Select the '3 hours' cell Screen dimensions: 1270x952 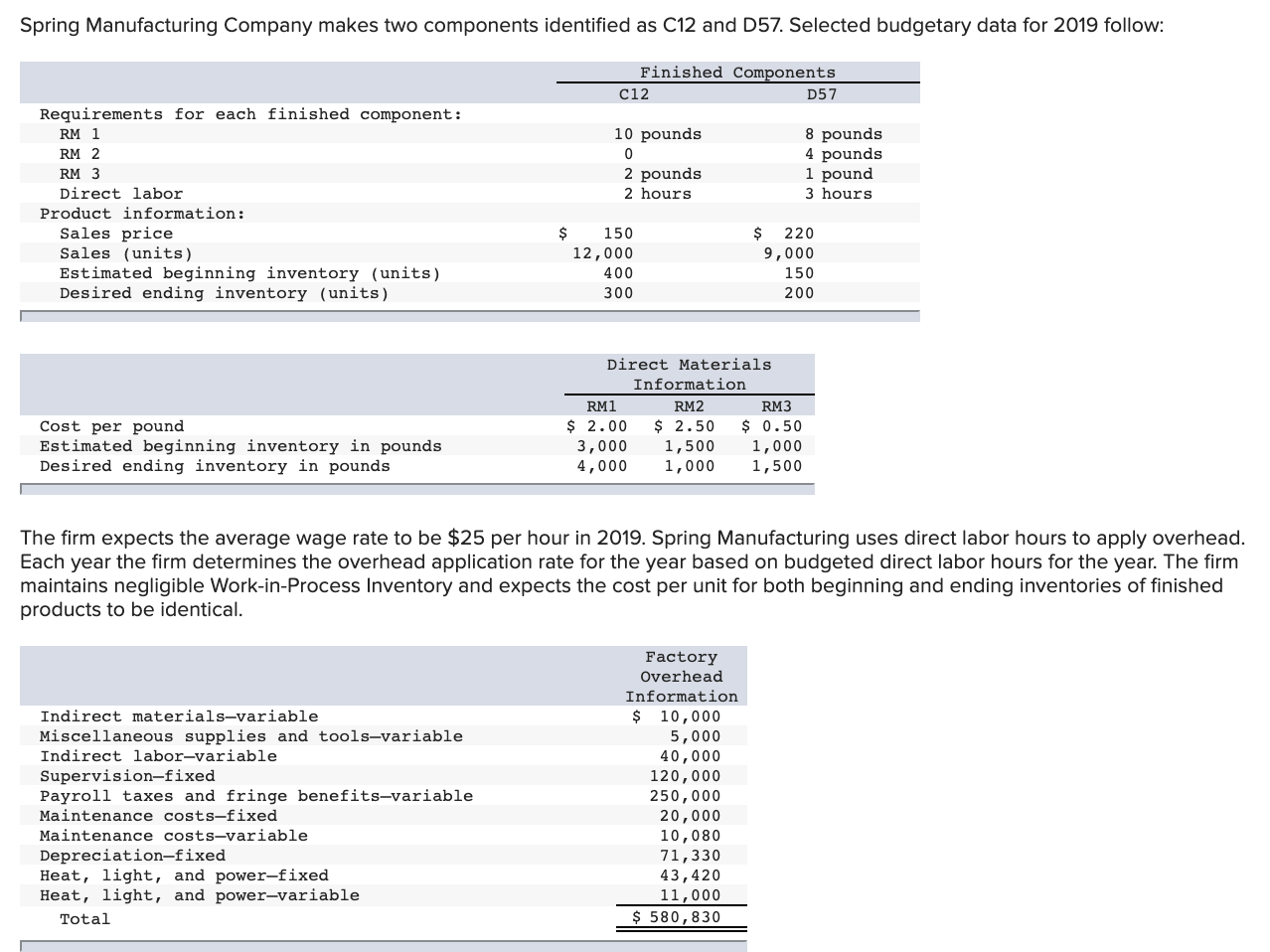click(x=839, y=194)
